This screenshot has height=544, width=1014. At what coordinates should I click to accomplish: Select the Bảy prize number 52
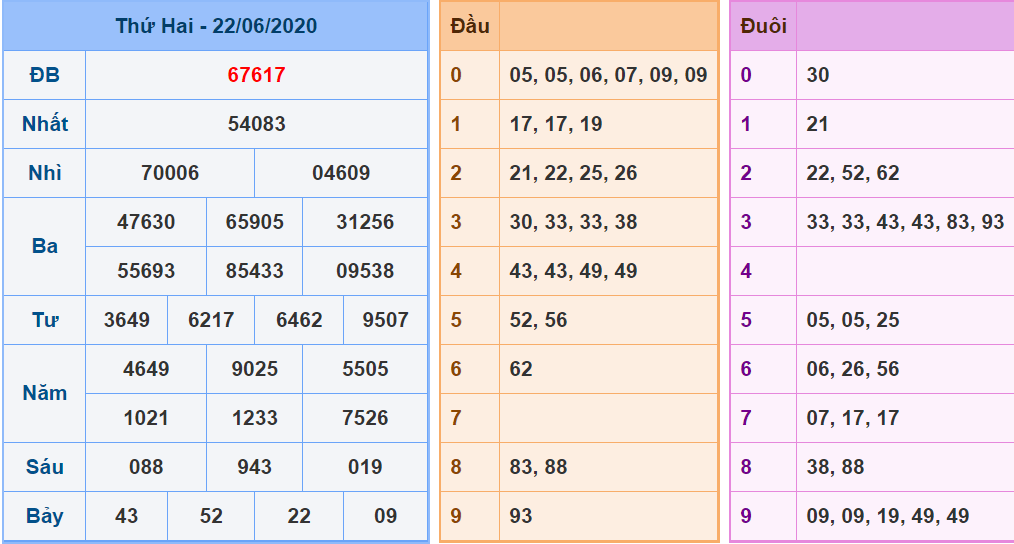click(x=211, y=516)
